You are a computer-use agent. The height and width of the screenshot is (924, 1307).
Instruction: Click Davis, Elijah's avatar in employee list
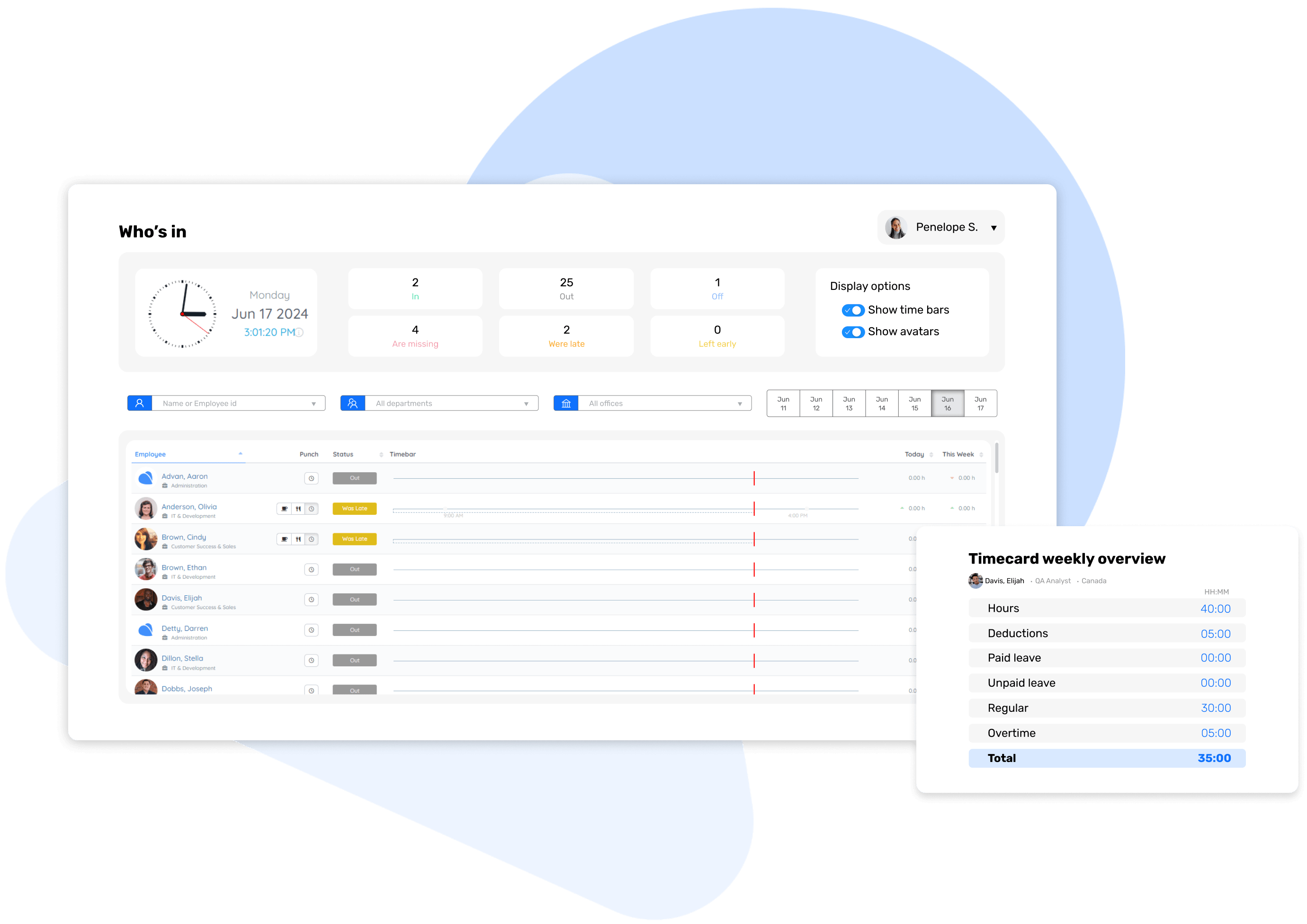coord(146,600)
